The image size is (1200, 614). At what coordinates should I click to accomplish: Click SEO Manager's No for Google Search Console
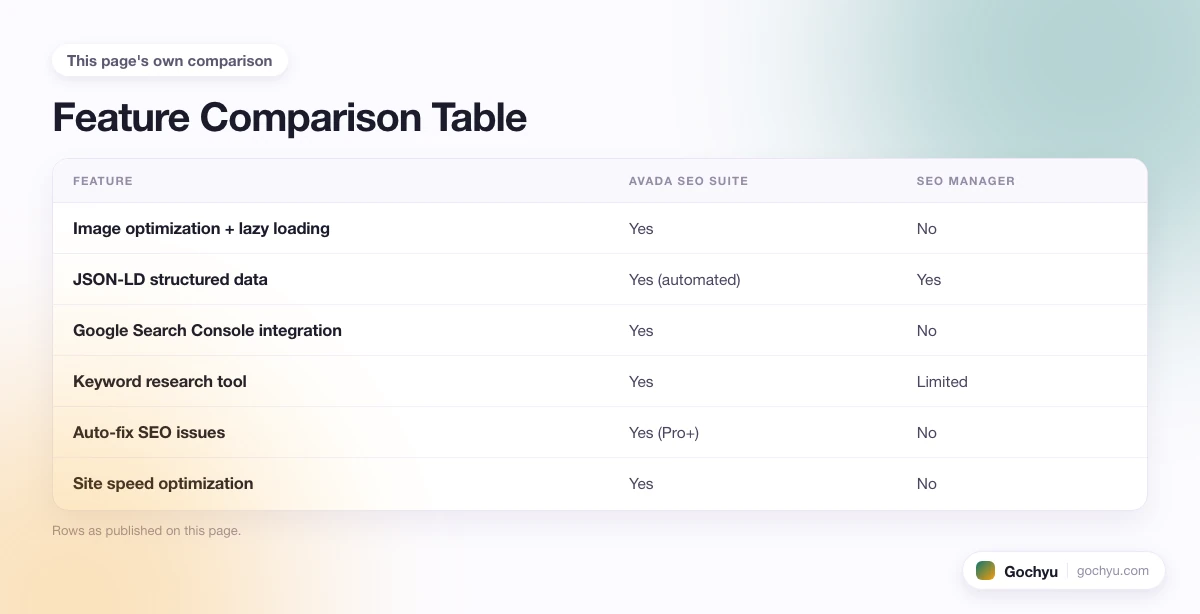point(927,331)
